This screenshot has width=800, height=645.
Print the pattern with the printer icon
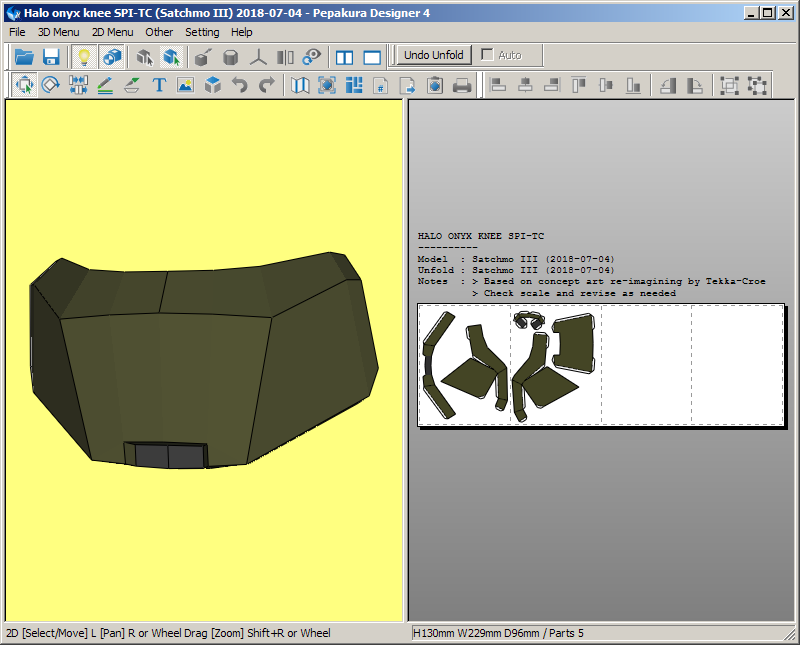click(462, 85)
